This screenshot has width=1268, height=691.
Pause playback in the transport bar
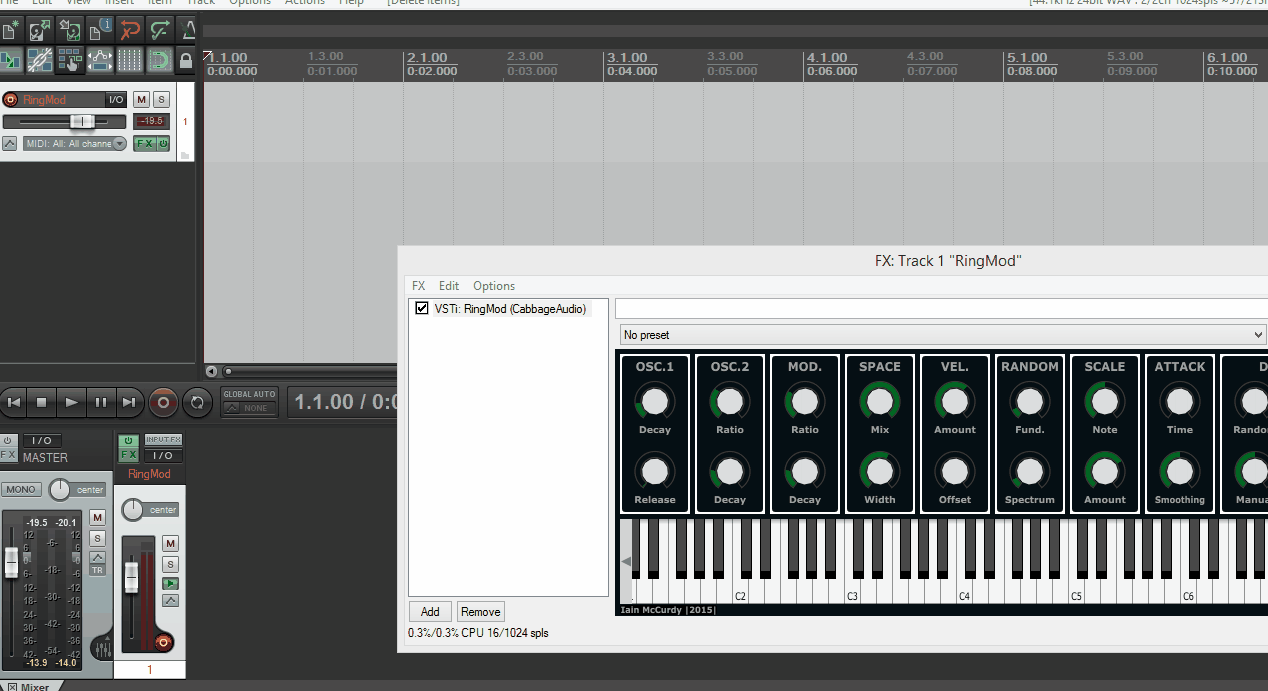click(x=100, y=402)
